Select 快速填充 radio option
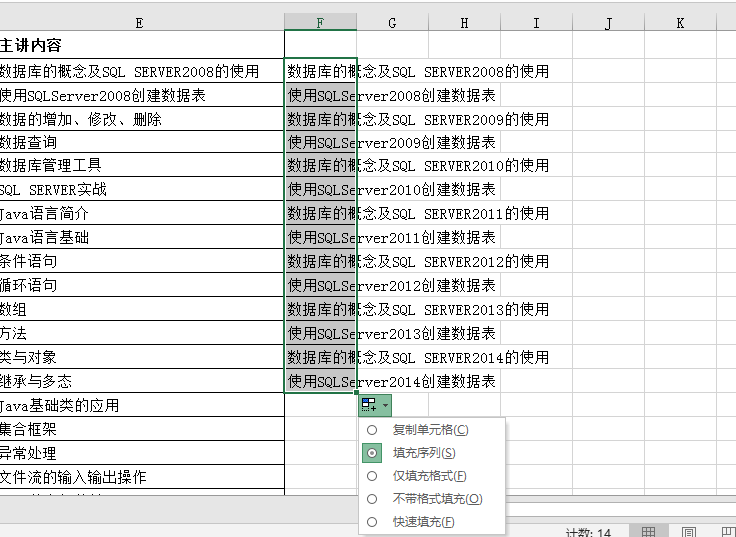Image resolution: width=736 pixels, height=537 pixels. [372, 522]
